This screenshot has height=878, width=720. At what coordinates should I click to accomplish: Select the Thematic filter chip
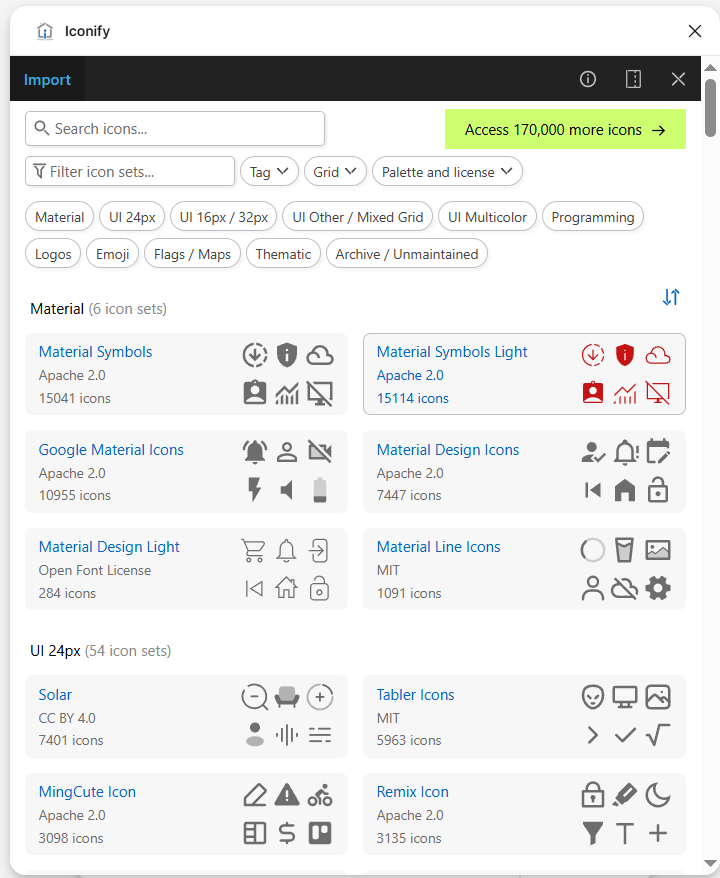coord(283,254)
